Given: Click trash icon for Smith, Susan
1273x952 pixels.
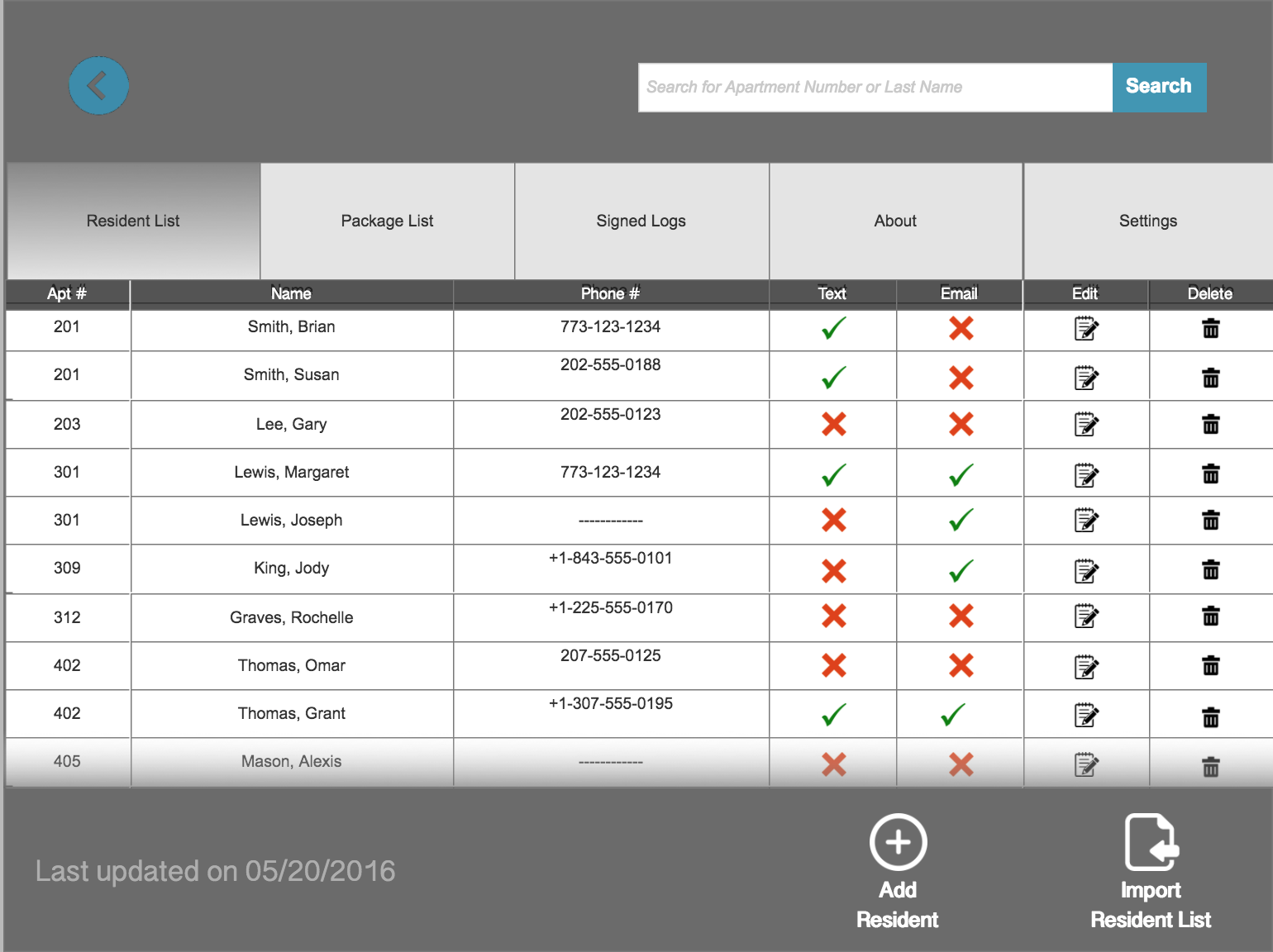Looking at the screenshot, I should [1211, 378].
